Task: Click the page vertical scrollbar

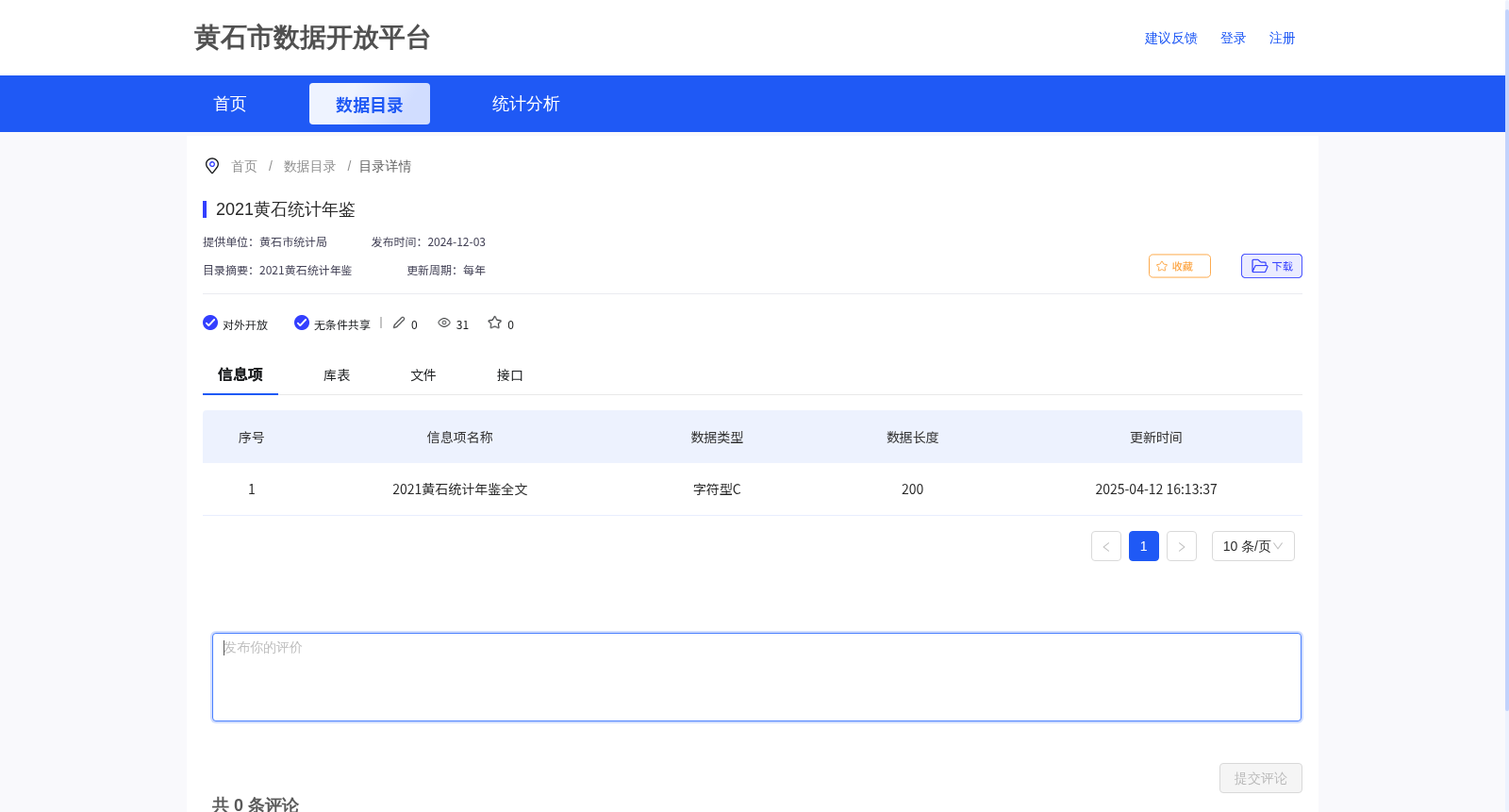Action: pos(1506,358)
